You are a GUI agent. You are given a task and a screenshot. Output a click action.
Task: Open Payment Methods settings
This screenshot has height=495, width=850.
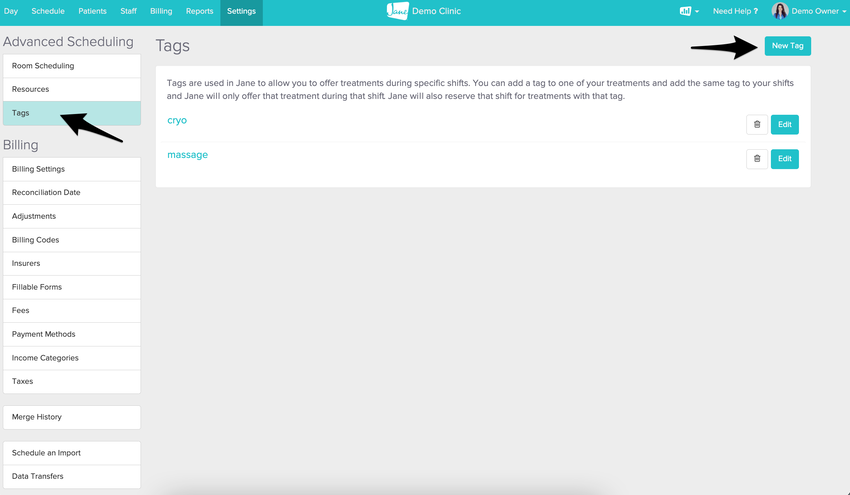[x=71, y=334]
